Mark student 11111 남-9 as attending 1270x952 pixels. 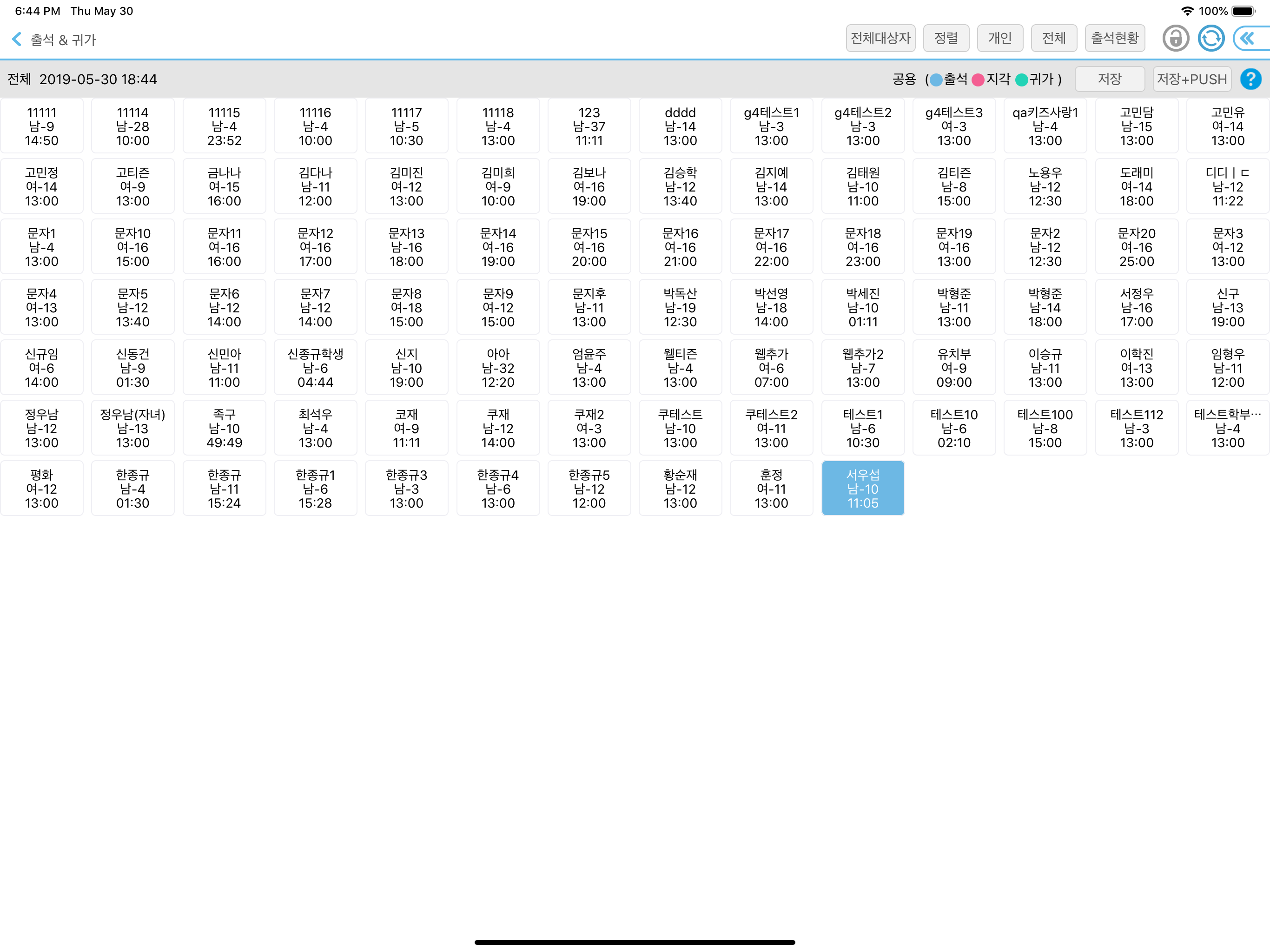click(x=41, y=126)
